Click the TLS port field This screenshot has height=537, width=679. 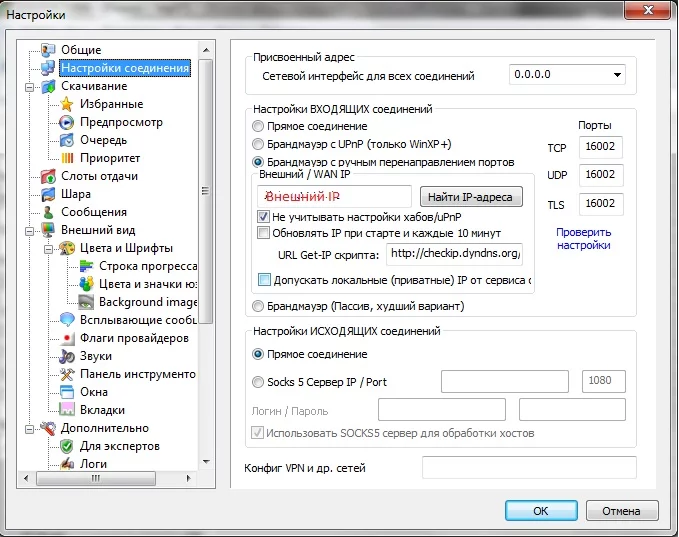point(601,204)
